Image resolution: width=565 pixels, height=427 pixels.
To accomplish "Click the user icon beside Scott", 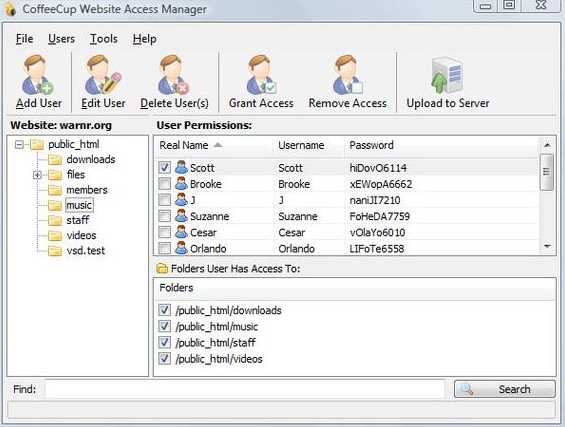I will coord(181,168).
